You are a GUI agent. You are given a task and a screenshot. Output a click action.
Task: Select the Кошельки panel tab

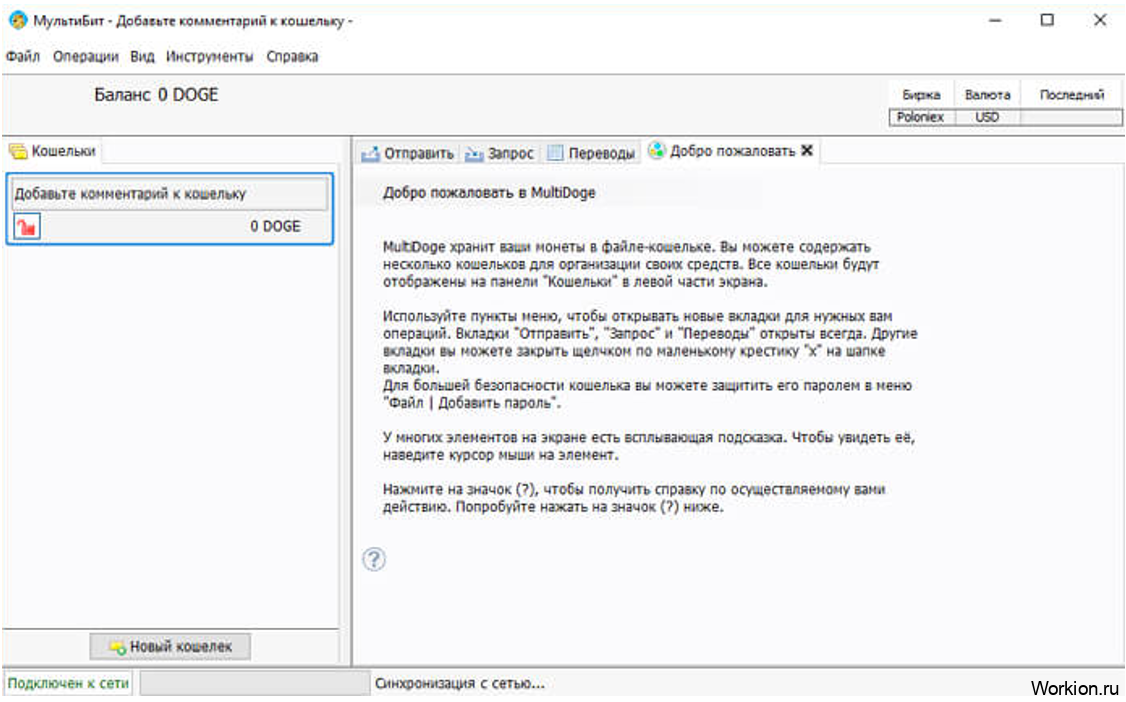pyautogui.click(x=54, y=151)
